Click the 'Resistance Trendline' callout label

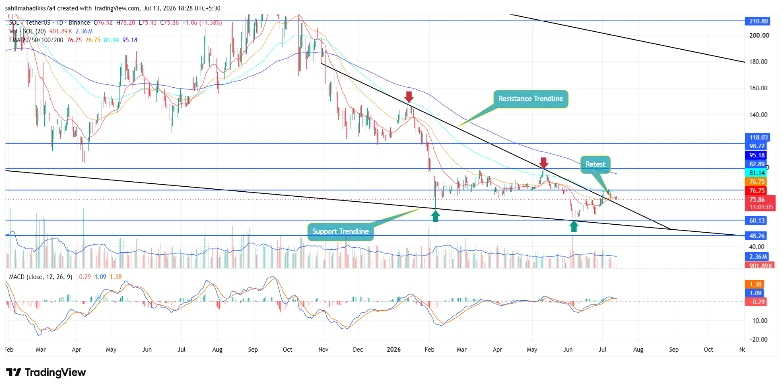coord(531,99)
